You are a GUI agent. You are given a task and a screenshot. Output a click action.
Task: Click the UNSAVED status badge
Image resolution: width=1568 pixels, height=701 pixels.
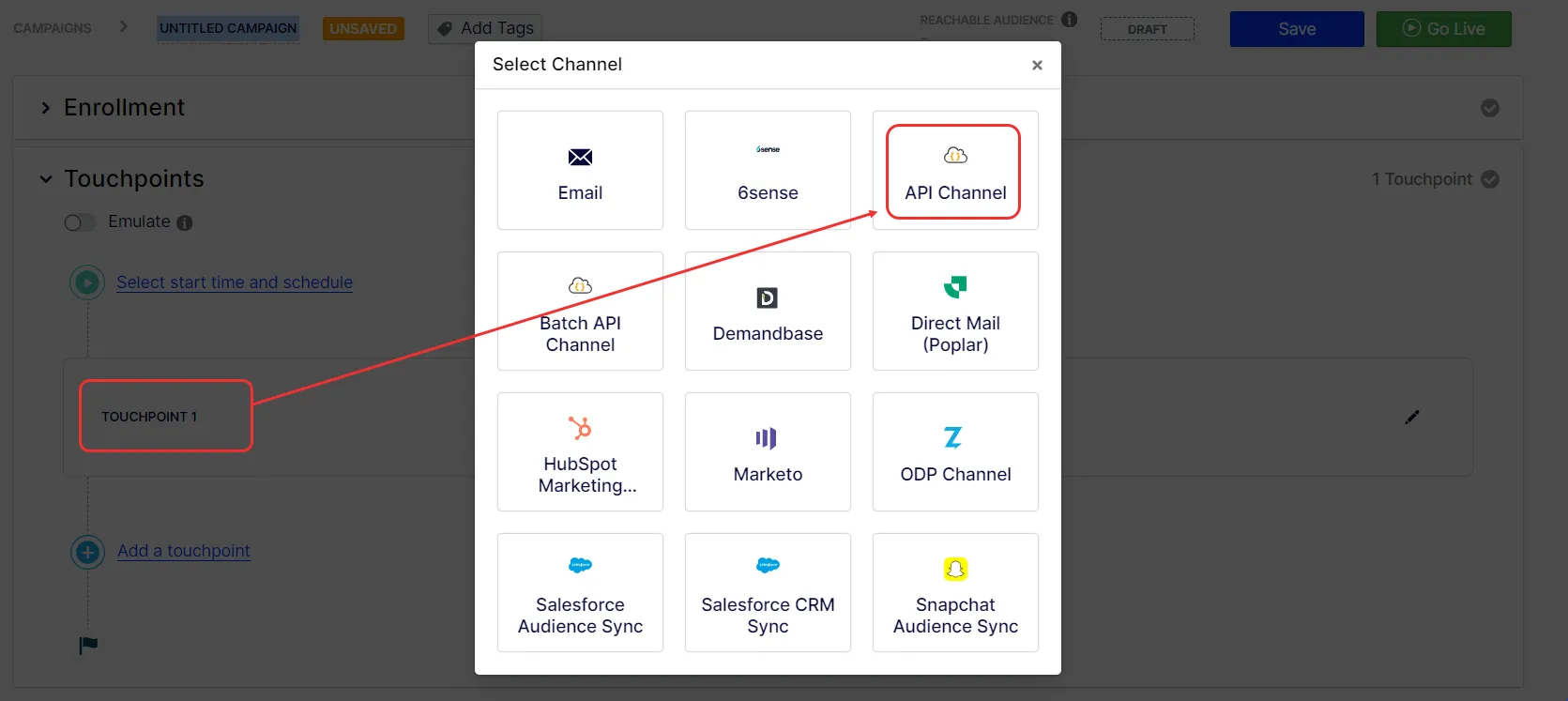click(363, 28)
